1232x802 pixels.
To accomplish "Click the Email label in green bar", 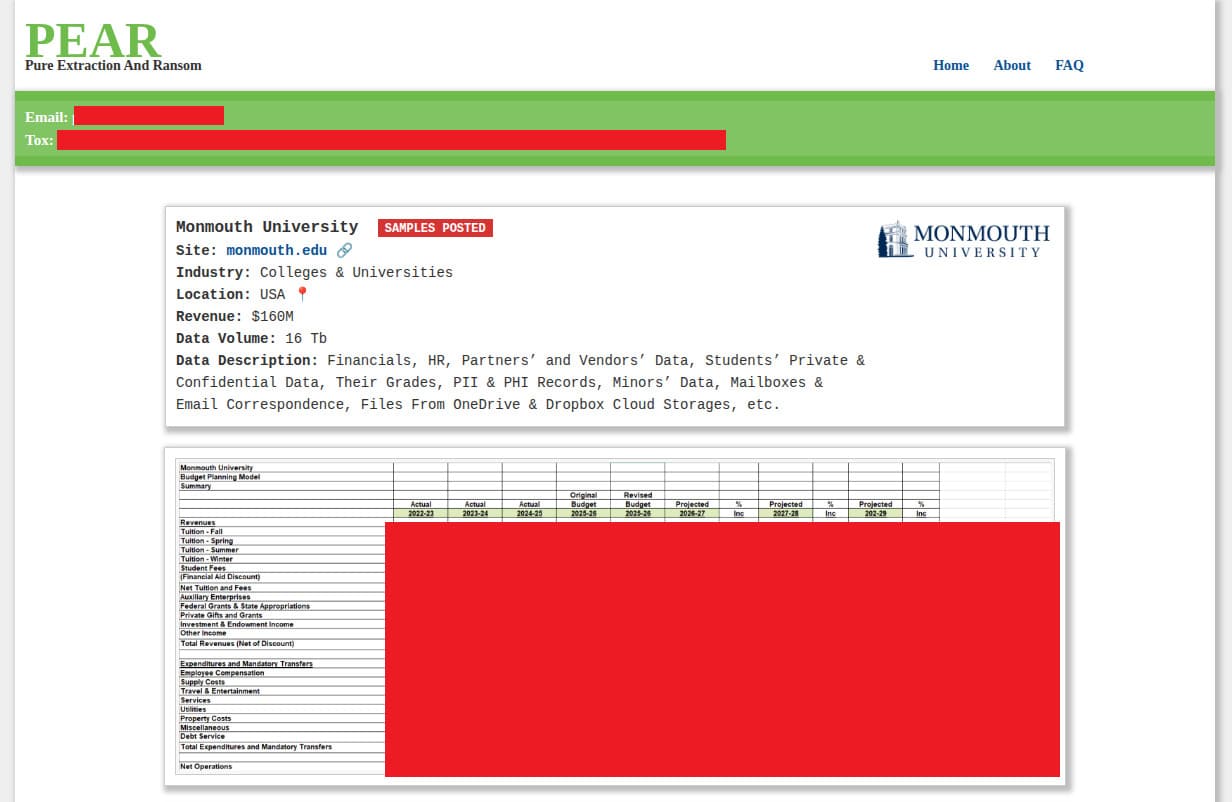I will [x=46, y=117].
